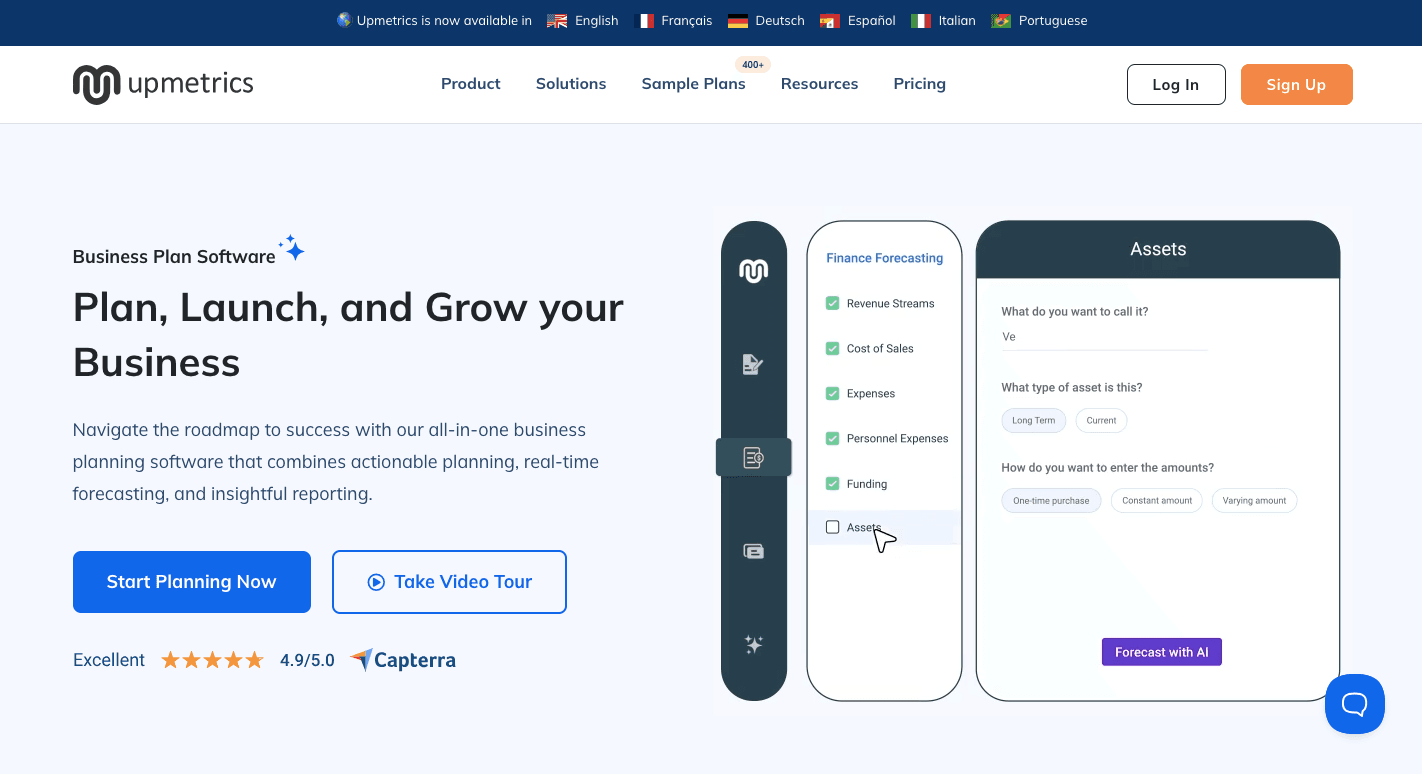Image resolution: width=1422 pixels, height=774 pixels.
Task: Select One-time purchase amount option
Action: point(1051,500)
